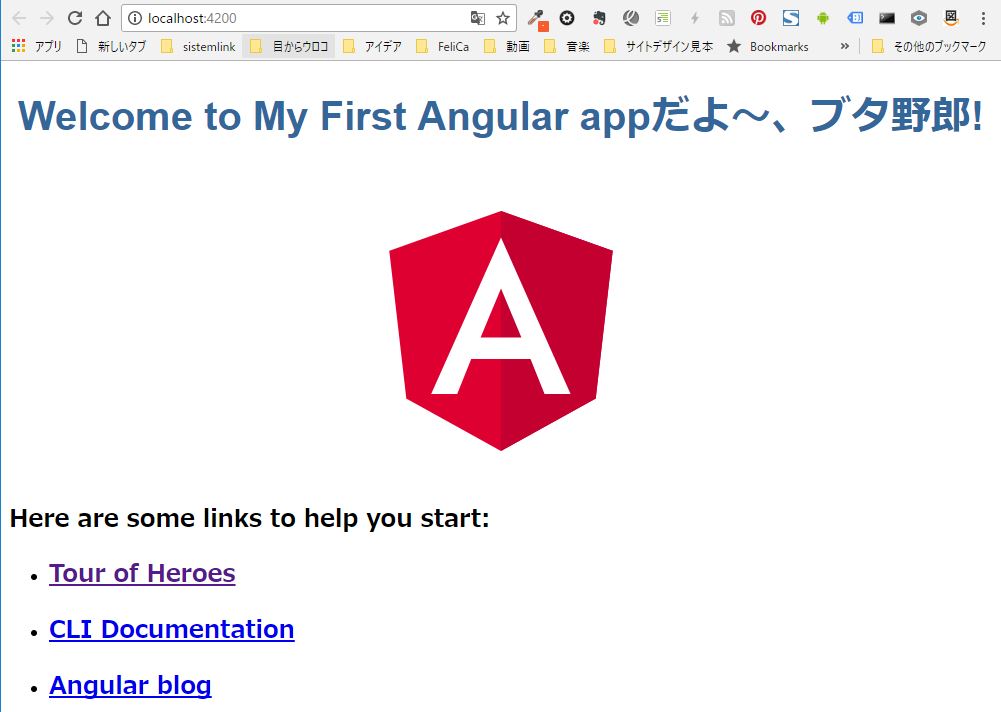Viewport: 1001px width, 712px height.
Task: Open the CLI Documentation link
Action: (x=172, y=629)
